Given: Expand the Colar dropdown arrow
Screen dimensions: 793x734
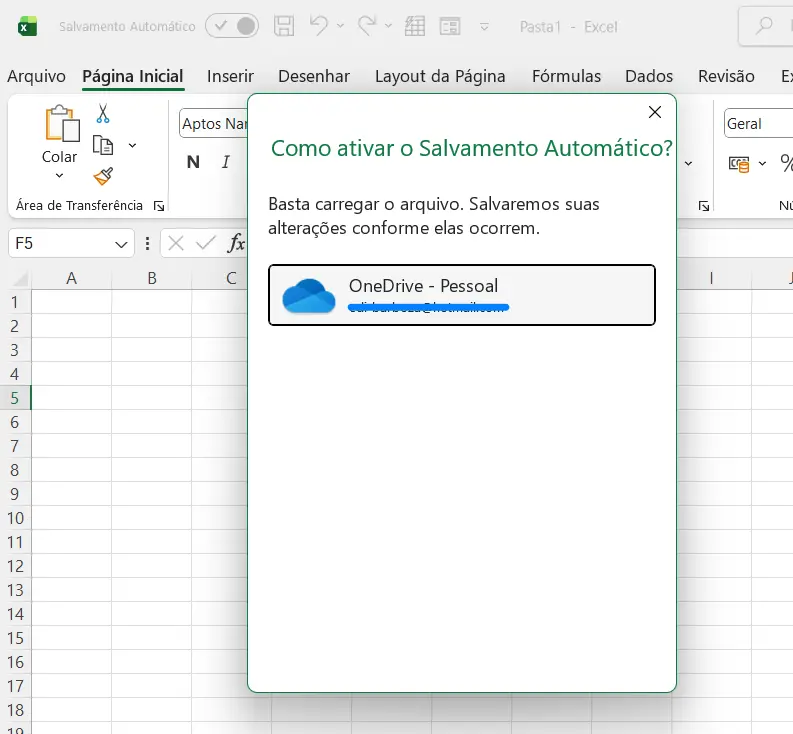Looking at the screenshot, I should click(x=59, y=176).
